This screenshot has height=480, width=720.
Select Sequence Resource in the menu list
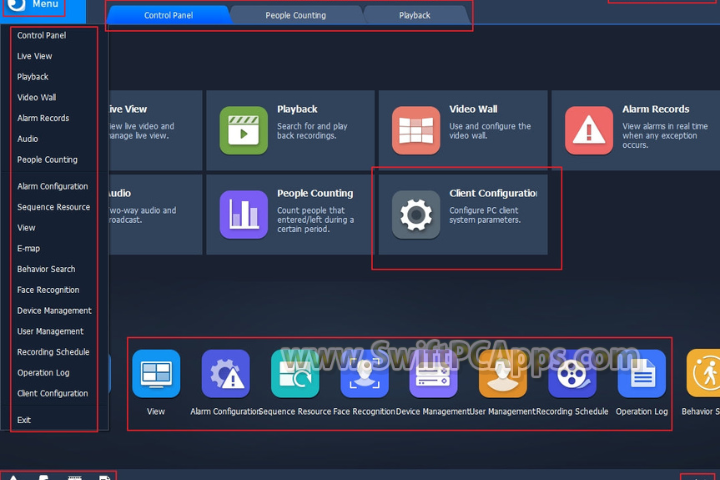[53, 207]
